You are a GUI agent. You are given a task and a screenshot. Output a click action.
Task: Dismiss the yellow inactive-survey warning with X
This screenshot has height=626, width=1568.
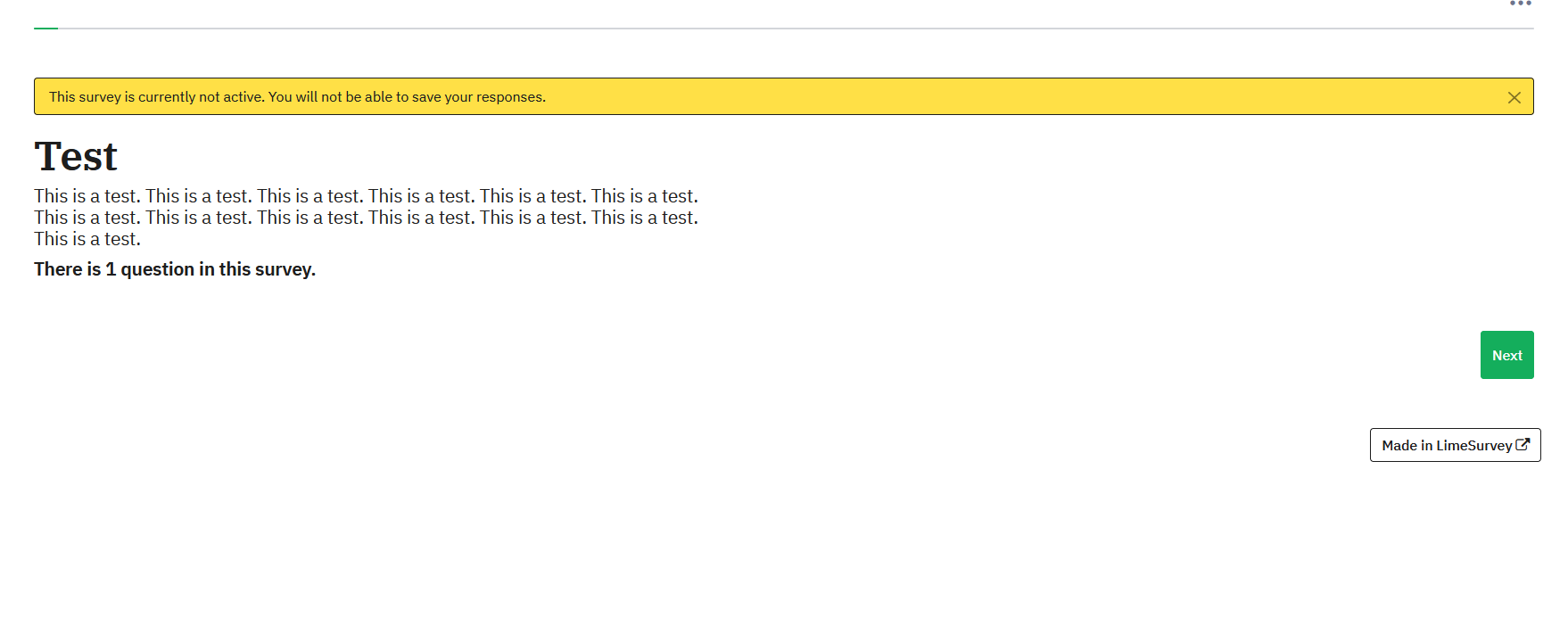[x=1514, y=97]
